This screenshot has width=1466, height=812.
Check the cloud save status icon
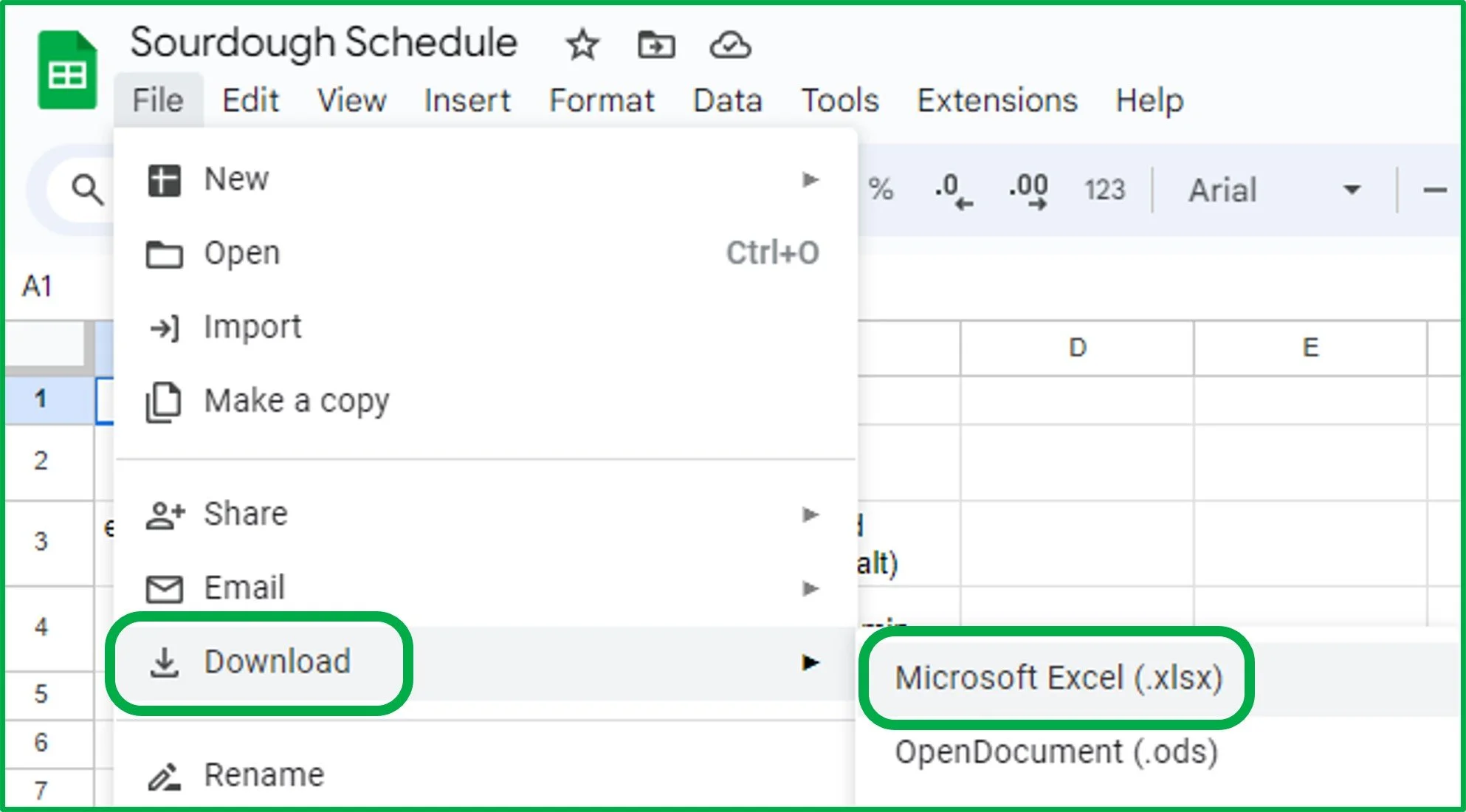[x=730, y=45]
